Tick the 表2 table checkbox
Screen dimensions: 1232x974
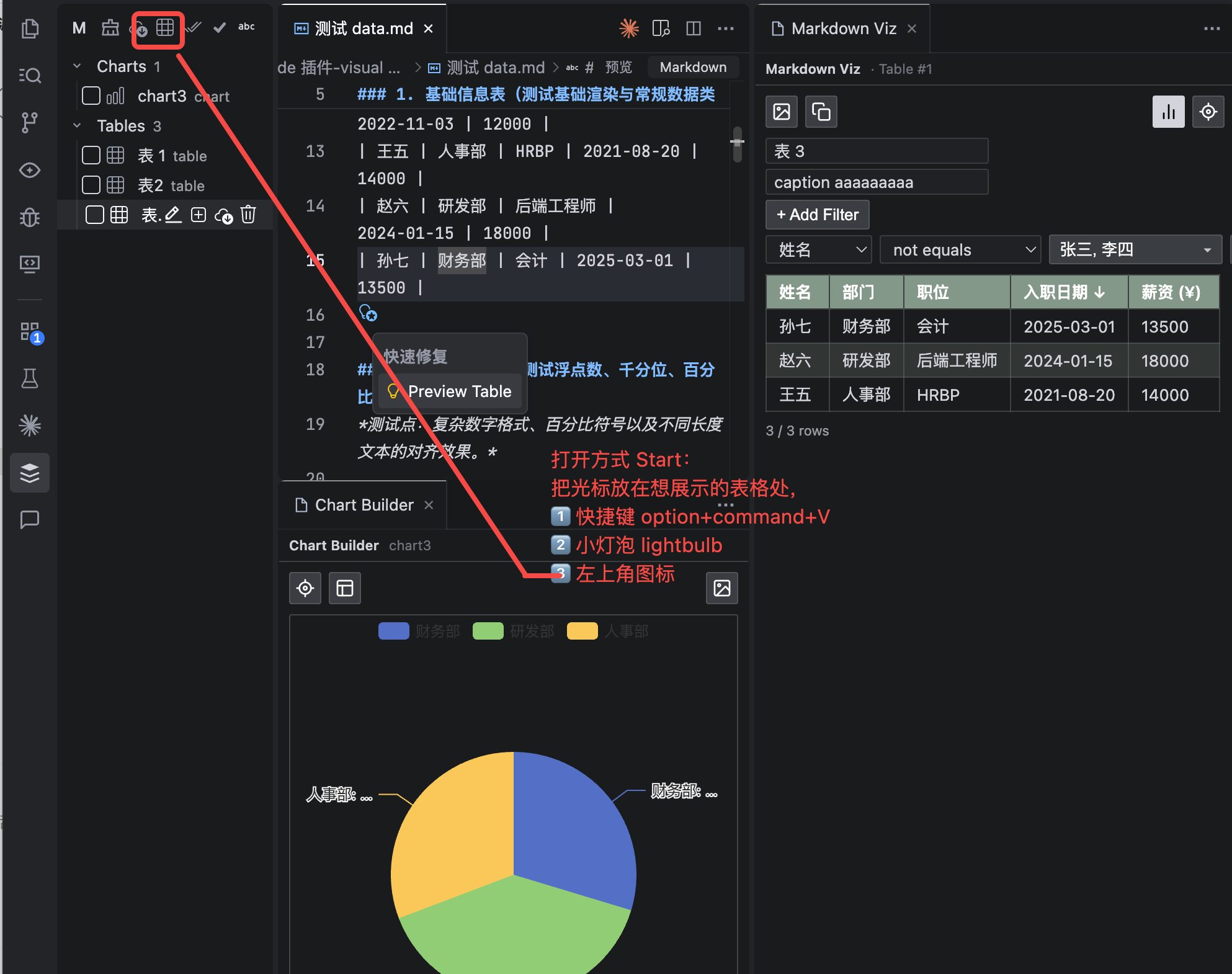91,185
